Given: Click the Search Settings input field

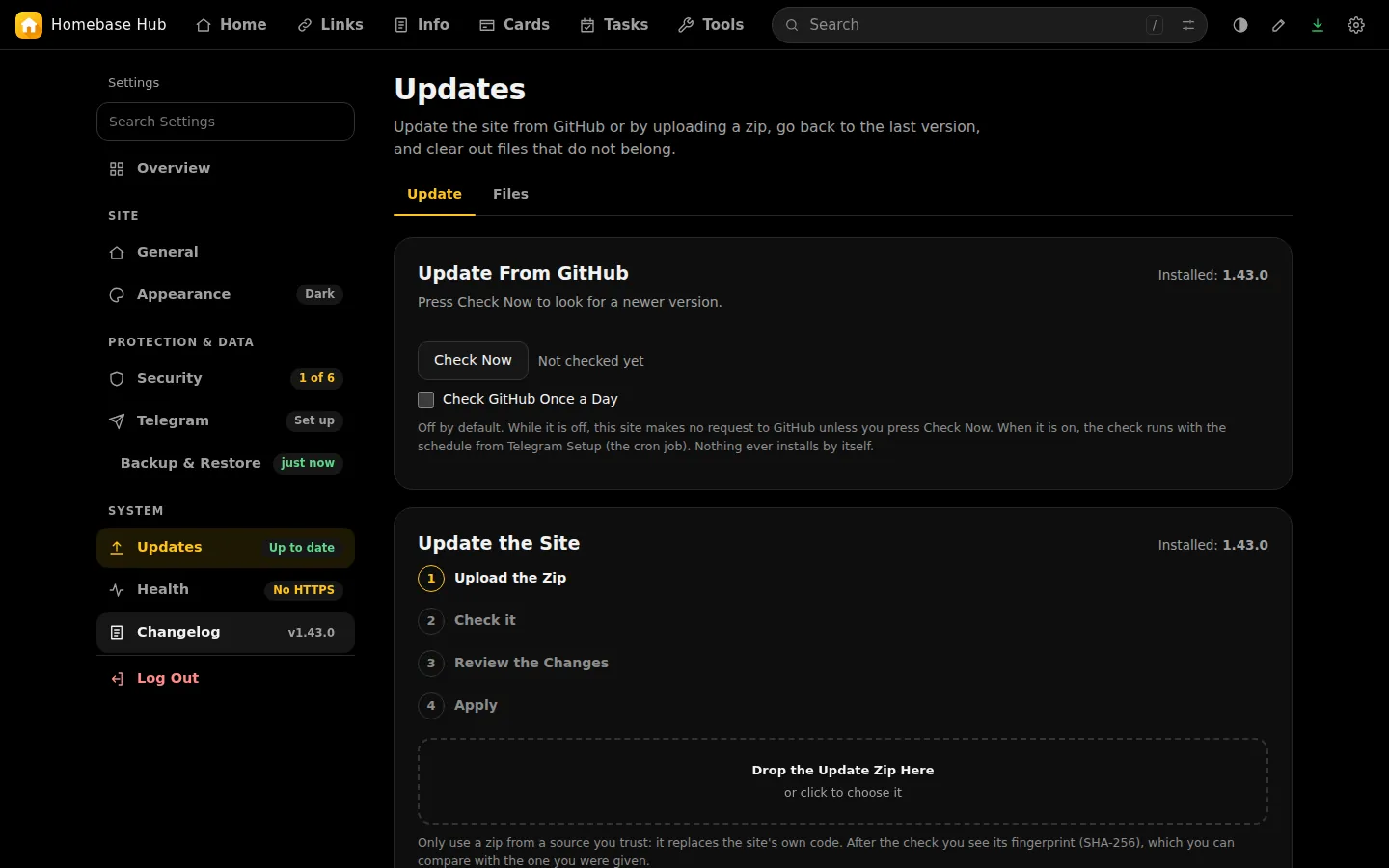Looking at the screenshot, I should click(x=226, y=122).
